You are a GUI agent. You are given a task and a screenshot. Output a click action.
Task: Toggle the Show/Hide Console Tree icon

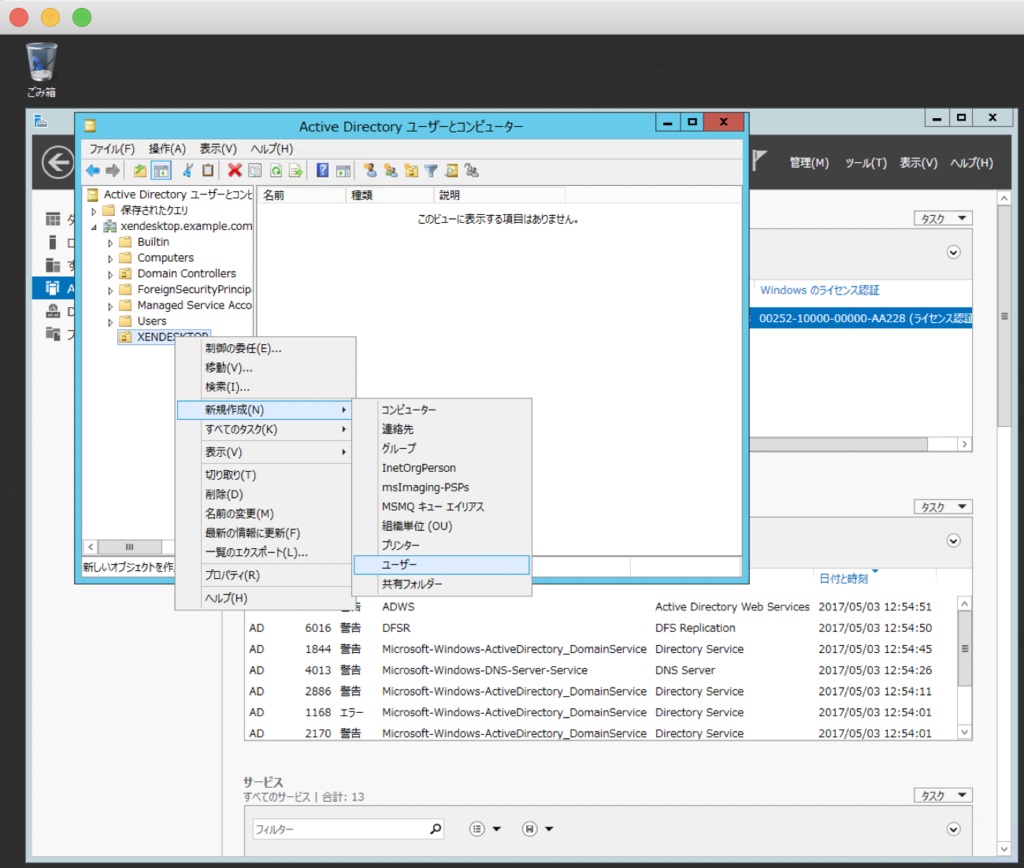161,171
